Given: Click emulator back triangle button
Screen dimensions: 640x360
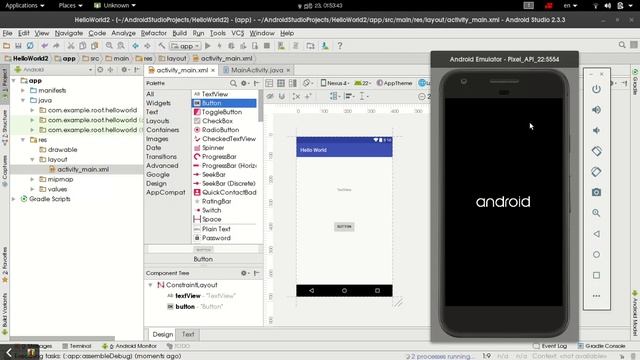Looking at the screenshot, I should 596,234.
